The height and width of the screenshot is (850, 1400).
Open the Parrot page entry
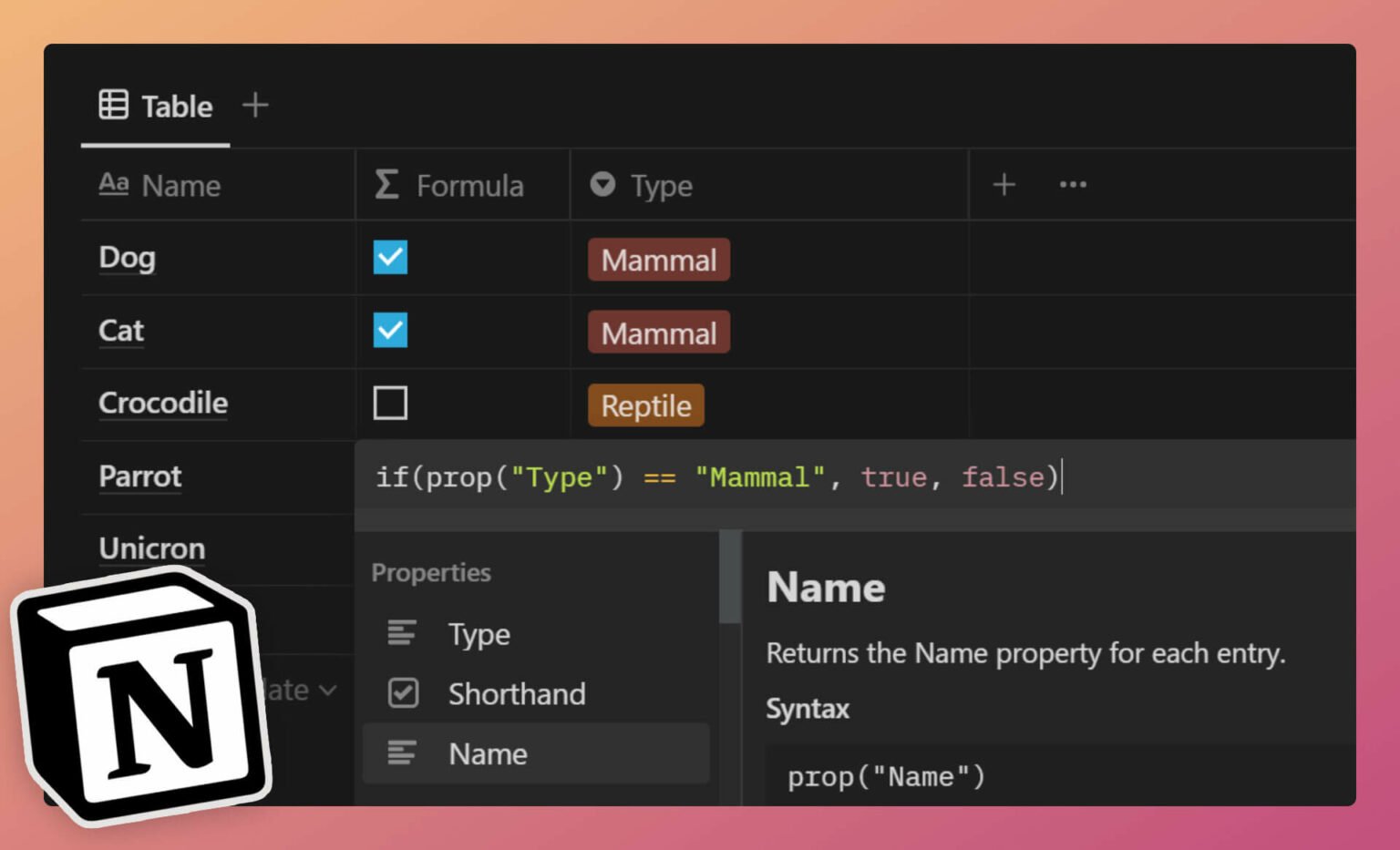[x=140, y=476]
